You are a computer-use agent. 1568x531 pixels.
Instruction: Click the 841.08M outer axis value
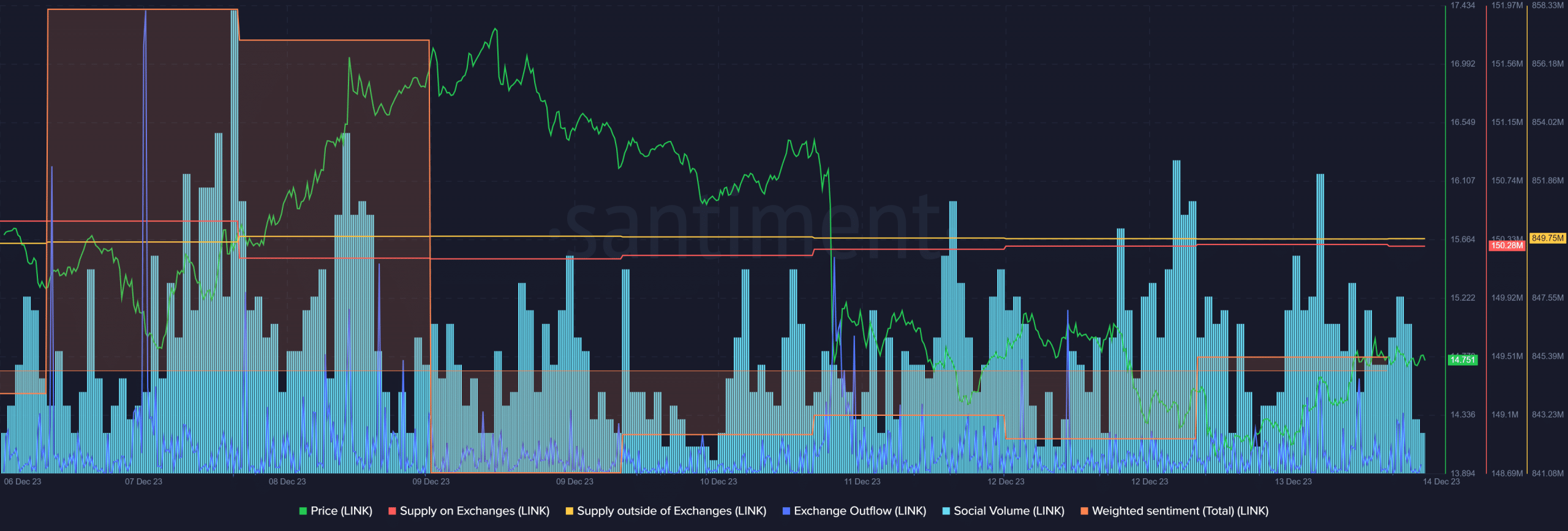pos(1548,473)
